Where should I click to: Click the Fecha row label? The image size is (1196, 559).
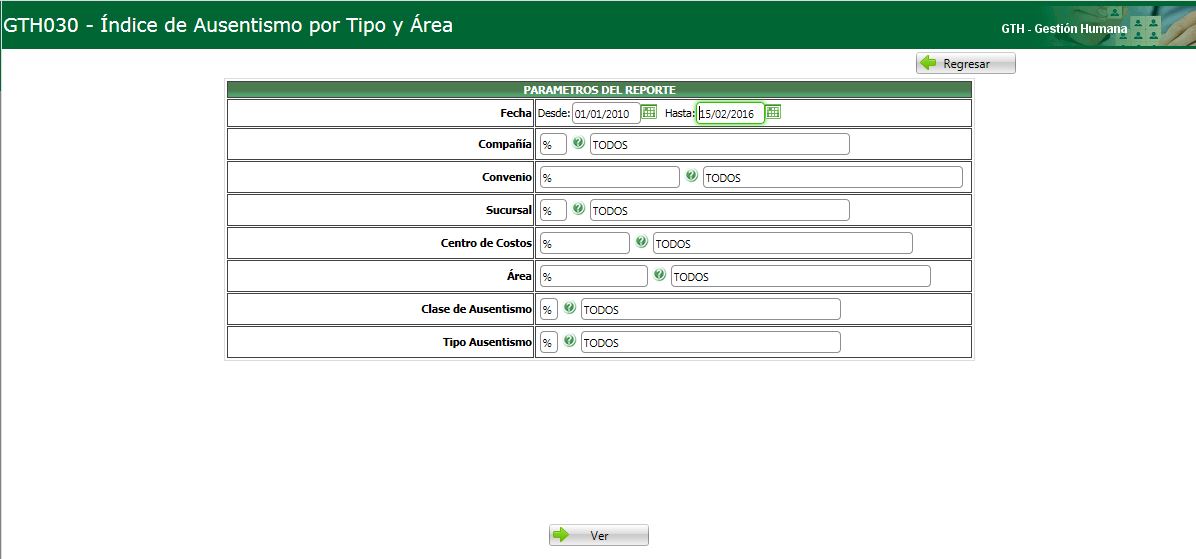pyautogui.click(x=515, y=113)
